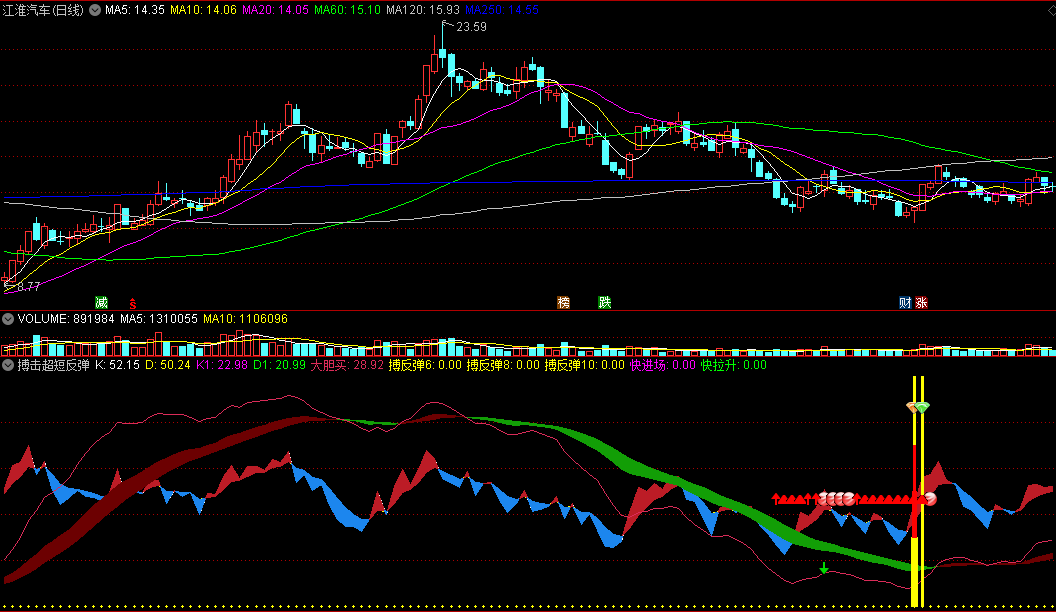
Task: Select the MA10: 14.06 label
Action: pos(203,10)
